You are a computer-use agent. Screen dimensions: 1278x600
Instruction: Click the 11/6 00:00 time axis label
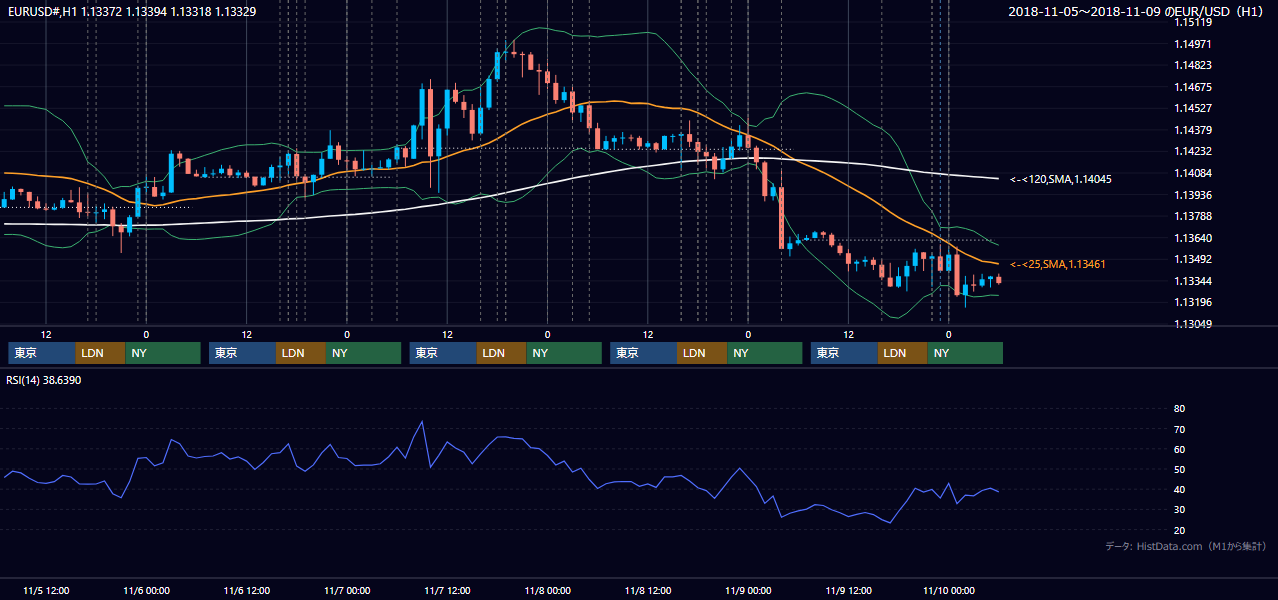146,590
